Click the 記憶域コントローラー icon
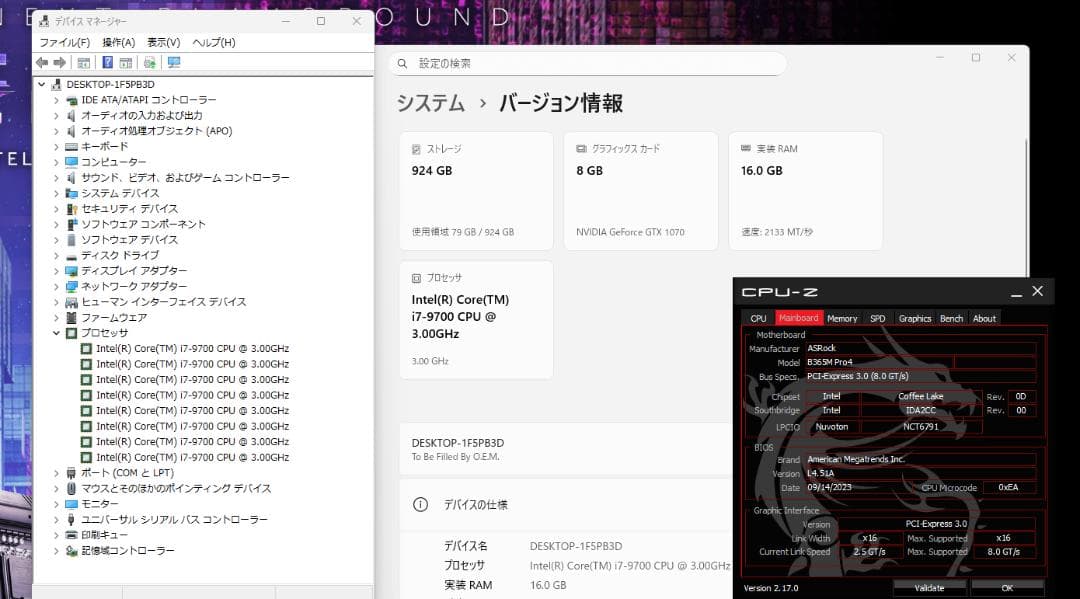 coord(71,551)
